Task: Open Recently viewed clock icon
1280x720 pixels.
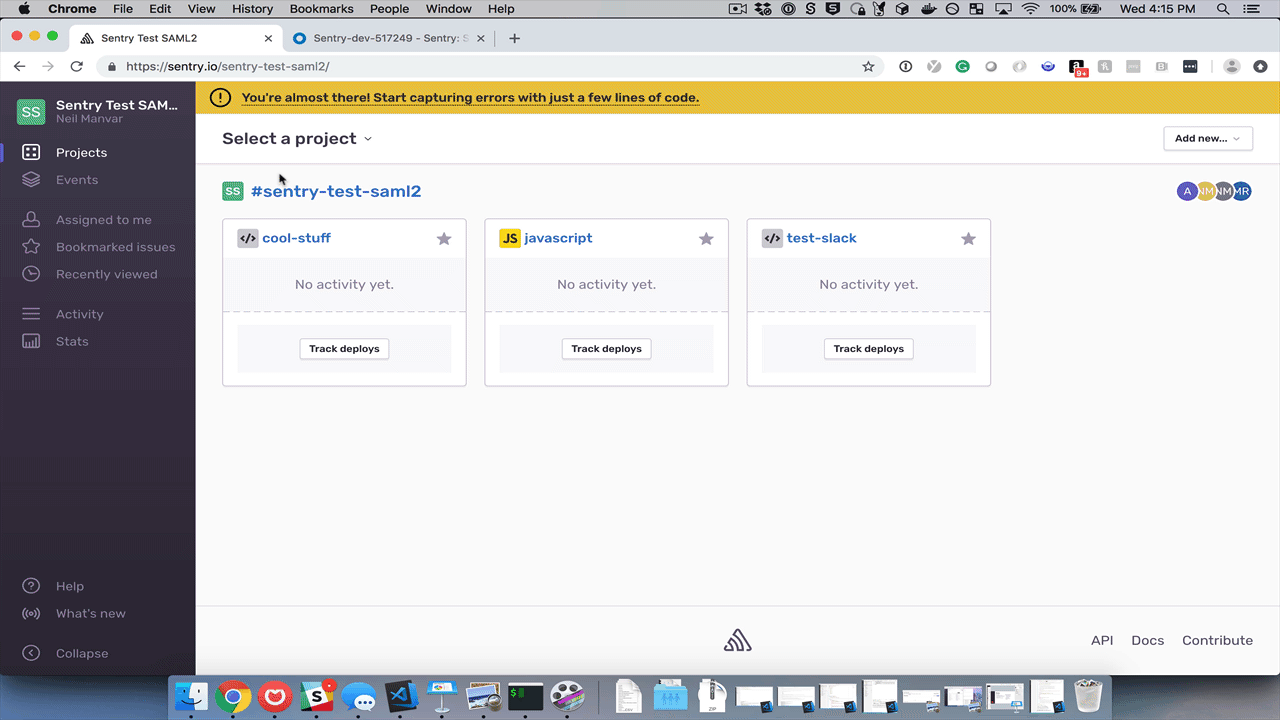Action: click(x=31, y=274)
